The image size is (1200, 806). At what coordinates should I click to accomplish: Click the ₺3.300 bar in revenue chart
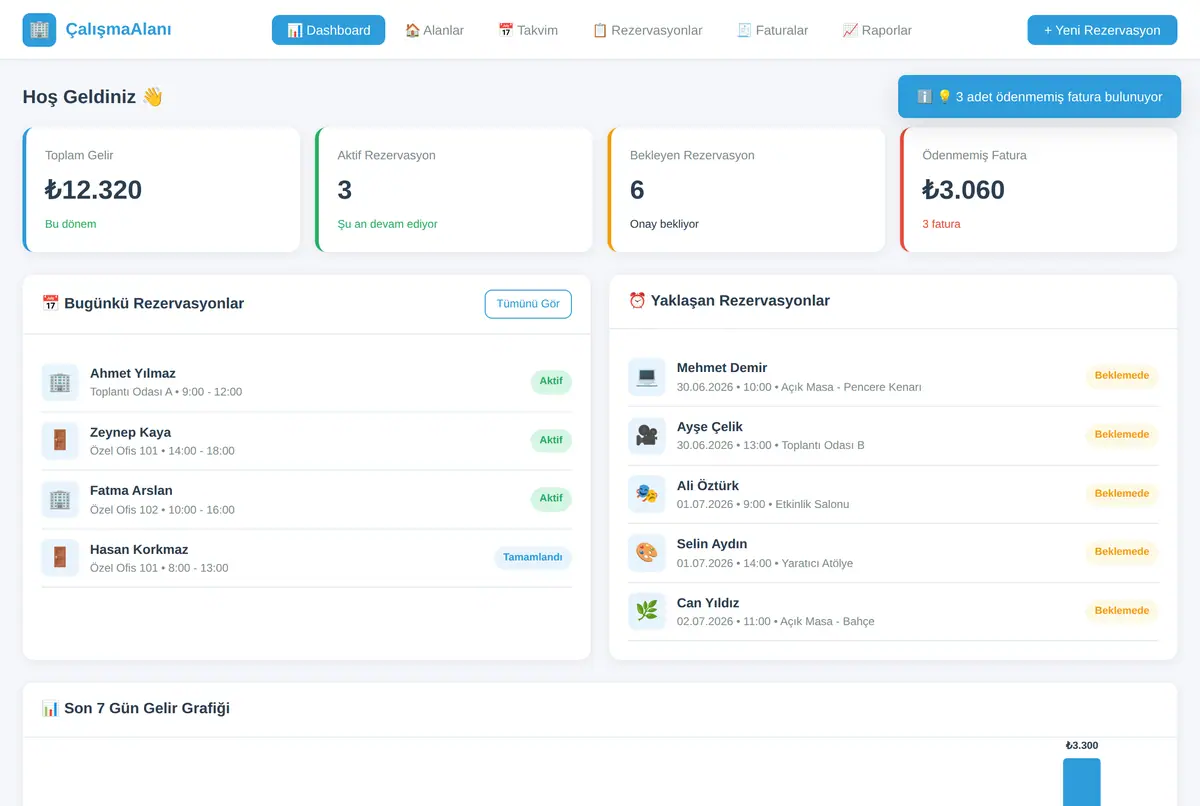1081,782
